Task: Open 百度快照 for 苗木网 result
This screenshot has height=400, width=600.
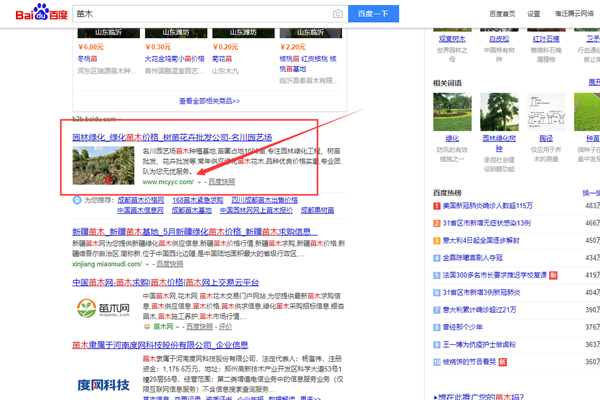Action: [x=200, y=327]
